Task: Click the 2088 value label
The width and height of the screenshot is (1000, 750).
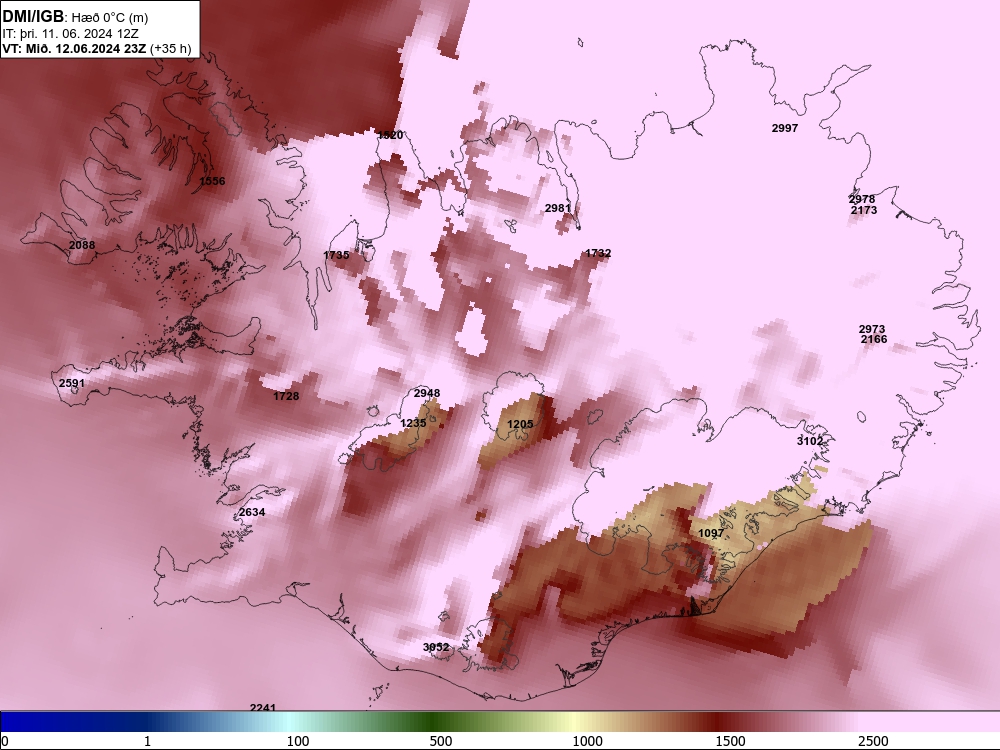Action: [x=82, y=245]
